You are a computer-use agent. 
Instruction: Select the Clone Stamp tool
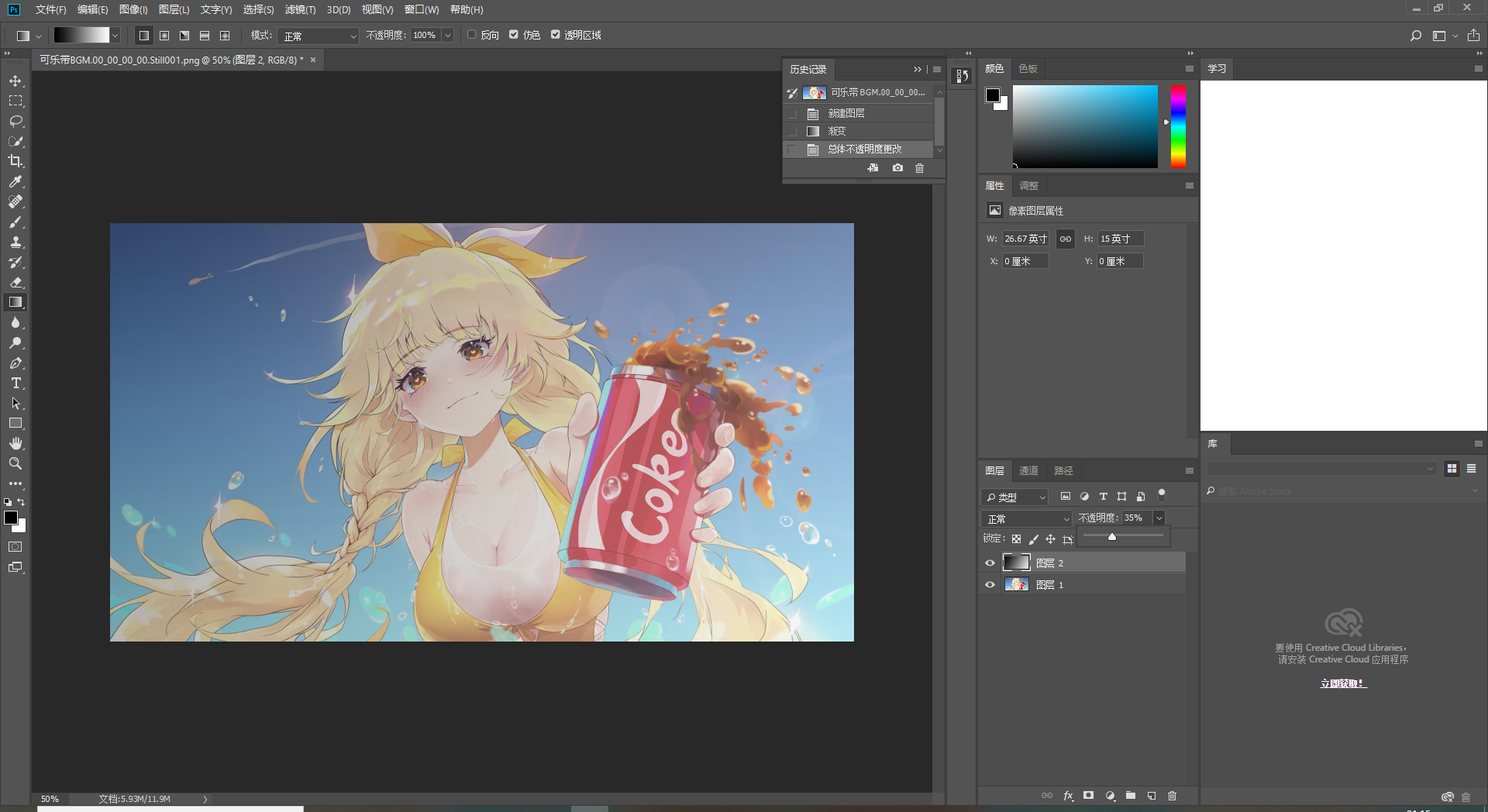point(15,242)
